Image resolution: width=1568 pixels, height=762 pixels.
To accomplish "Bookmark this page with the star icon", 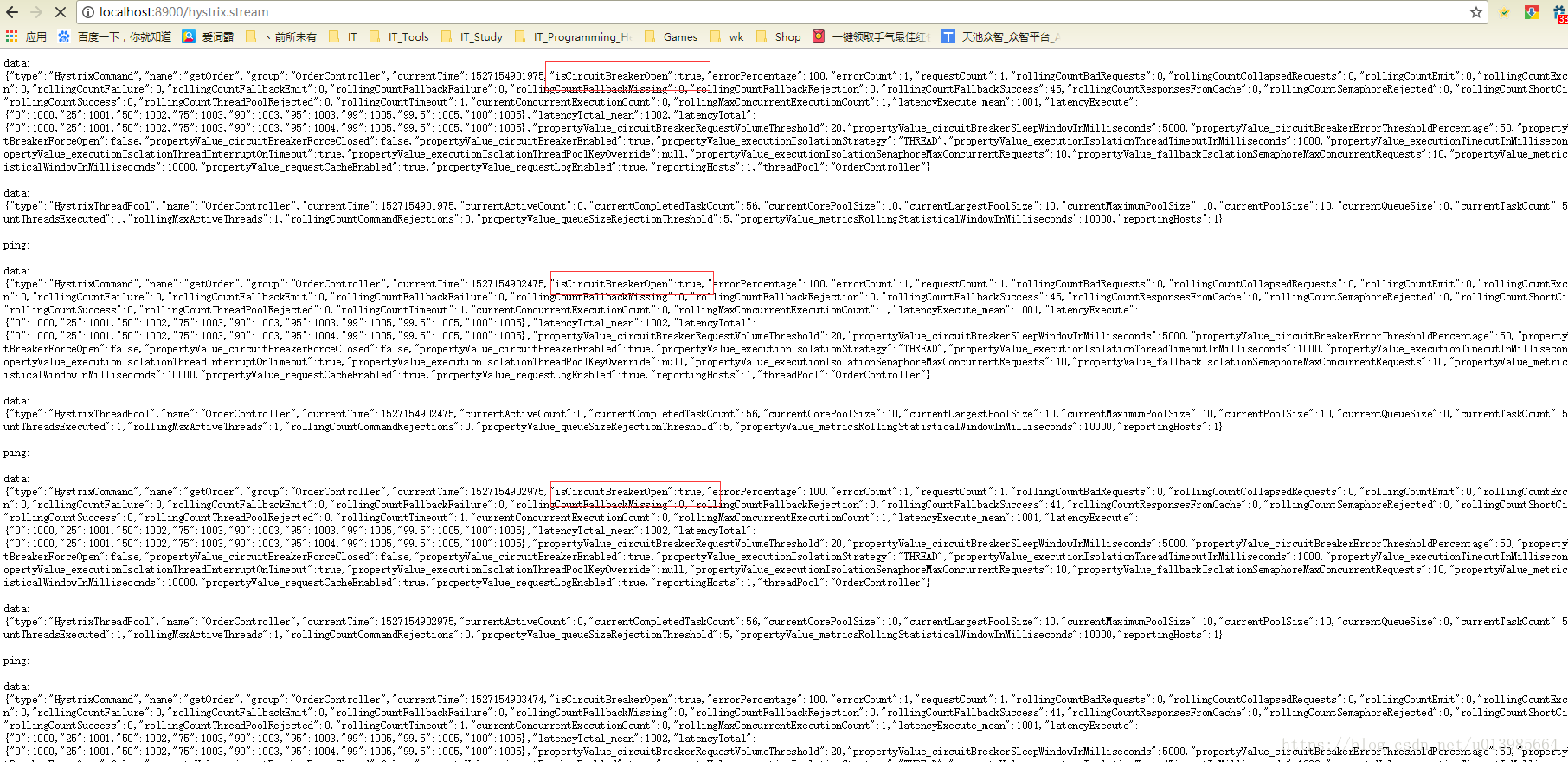I will [1476, 12].
